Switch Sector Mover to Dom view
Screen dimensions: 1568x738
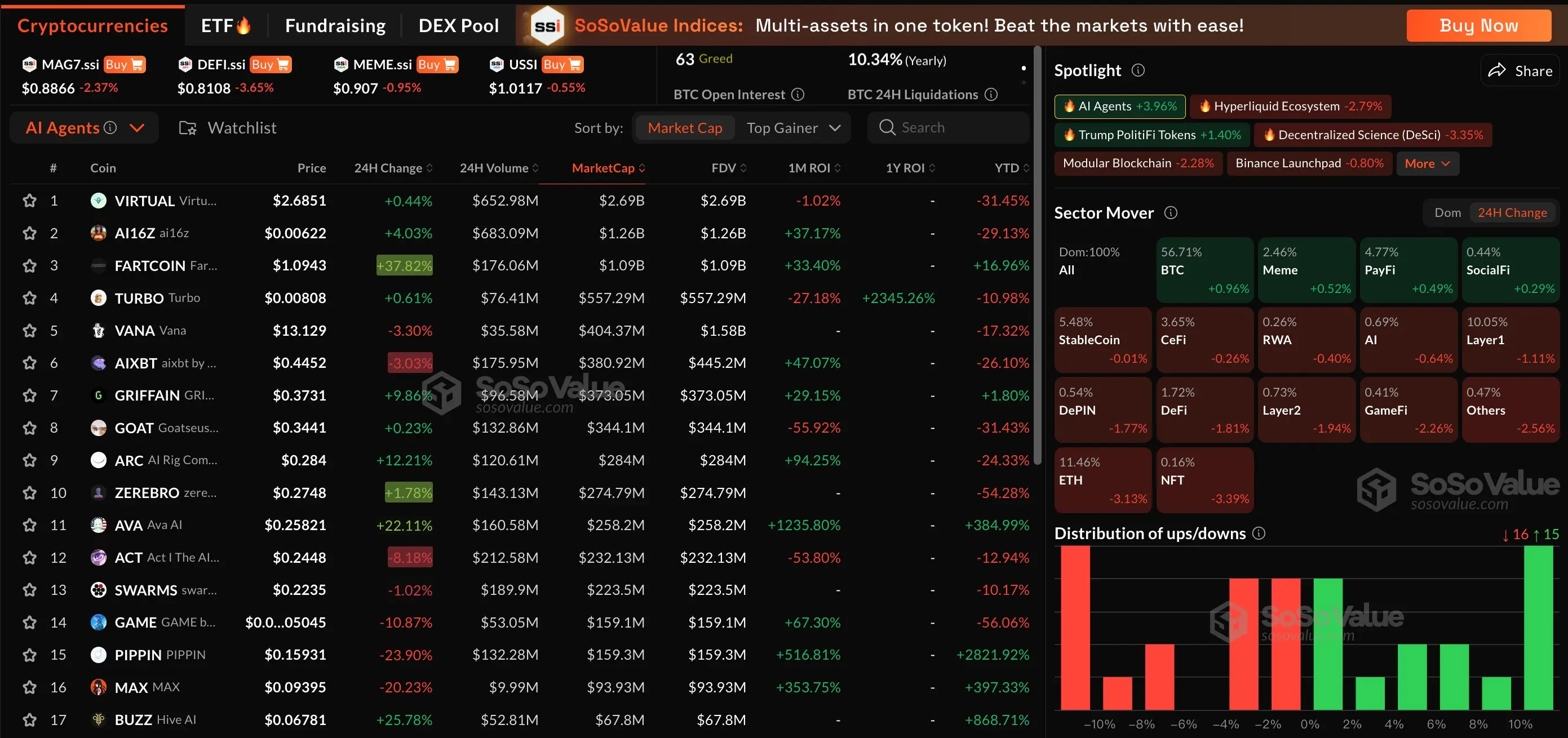[x=1447, y=213]
